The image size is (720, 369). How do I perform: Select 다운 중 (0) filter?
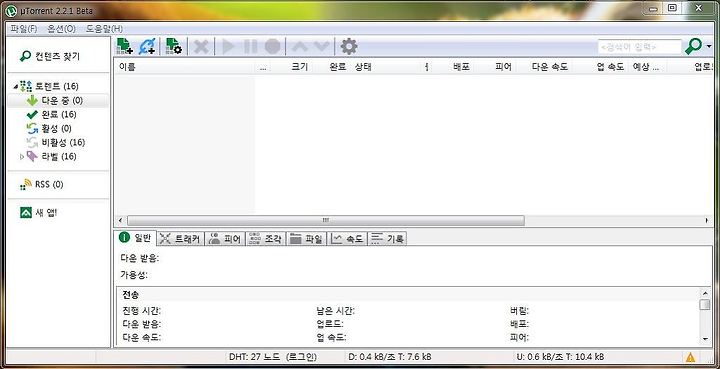[58, 101]
